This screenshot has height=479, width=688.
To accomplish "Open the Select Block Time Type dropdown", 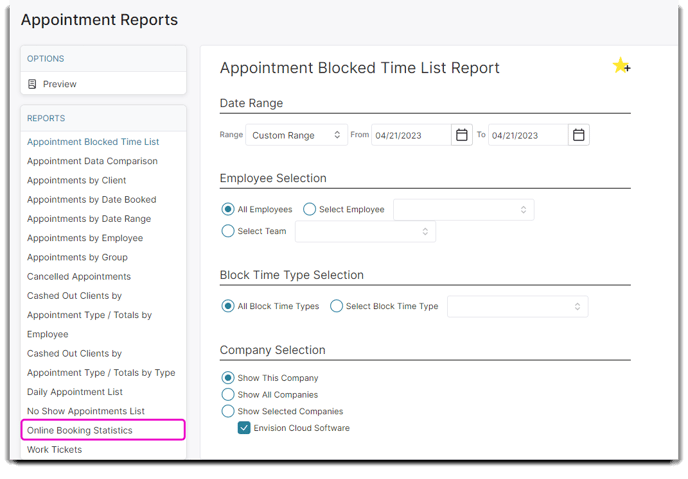I will click(x=517, y=306).
